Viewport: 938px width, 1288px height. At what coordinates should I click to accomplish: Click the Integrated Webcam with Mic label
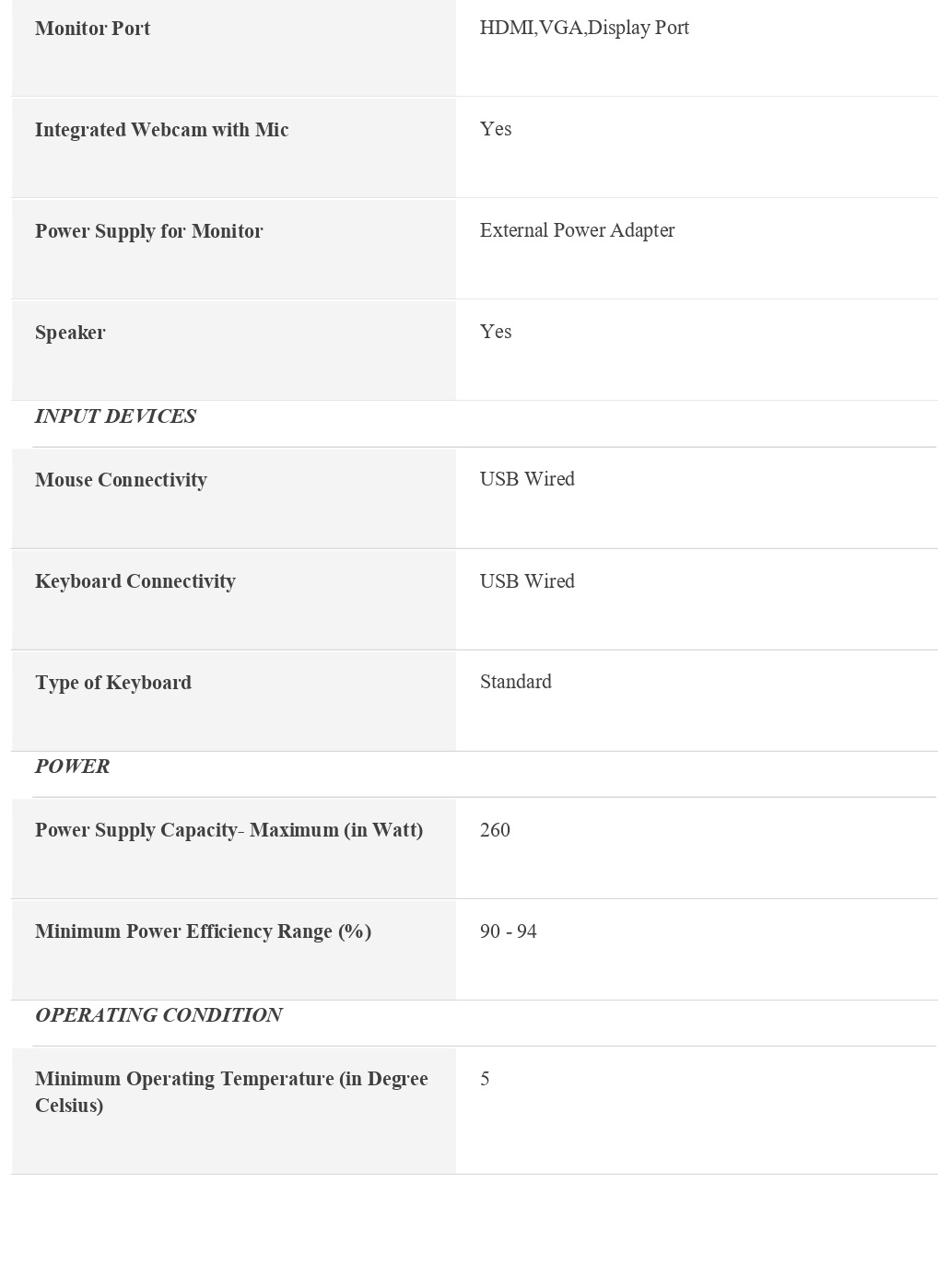point(161,130)
